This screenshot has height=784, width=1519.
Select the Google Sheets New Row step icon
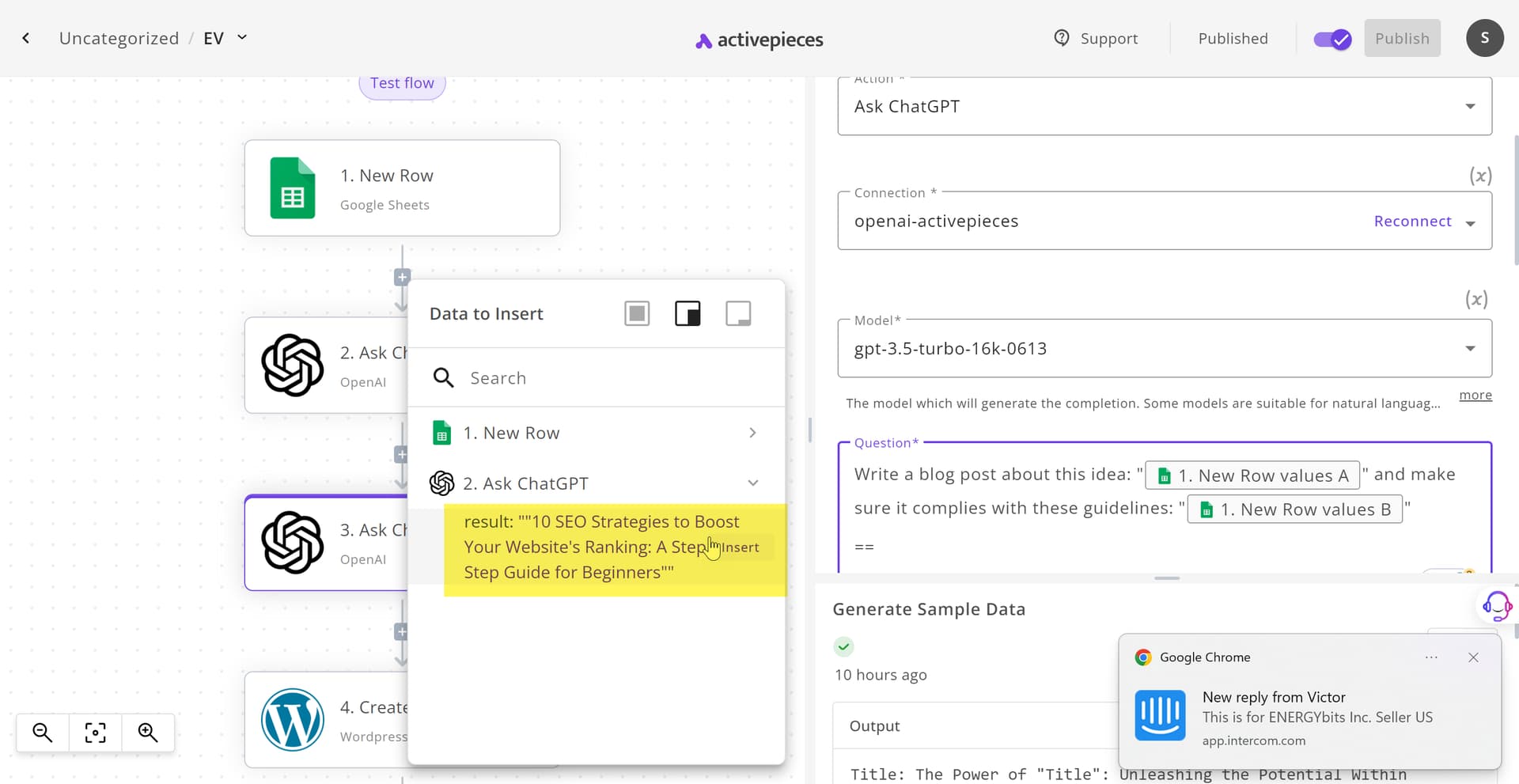[x=292, y=188]
